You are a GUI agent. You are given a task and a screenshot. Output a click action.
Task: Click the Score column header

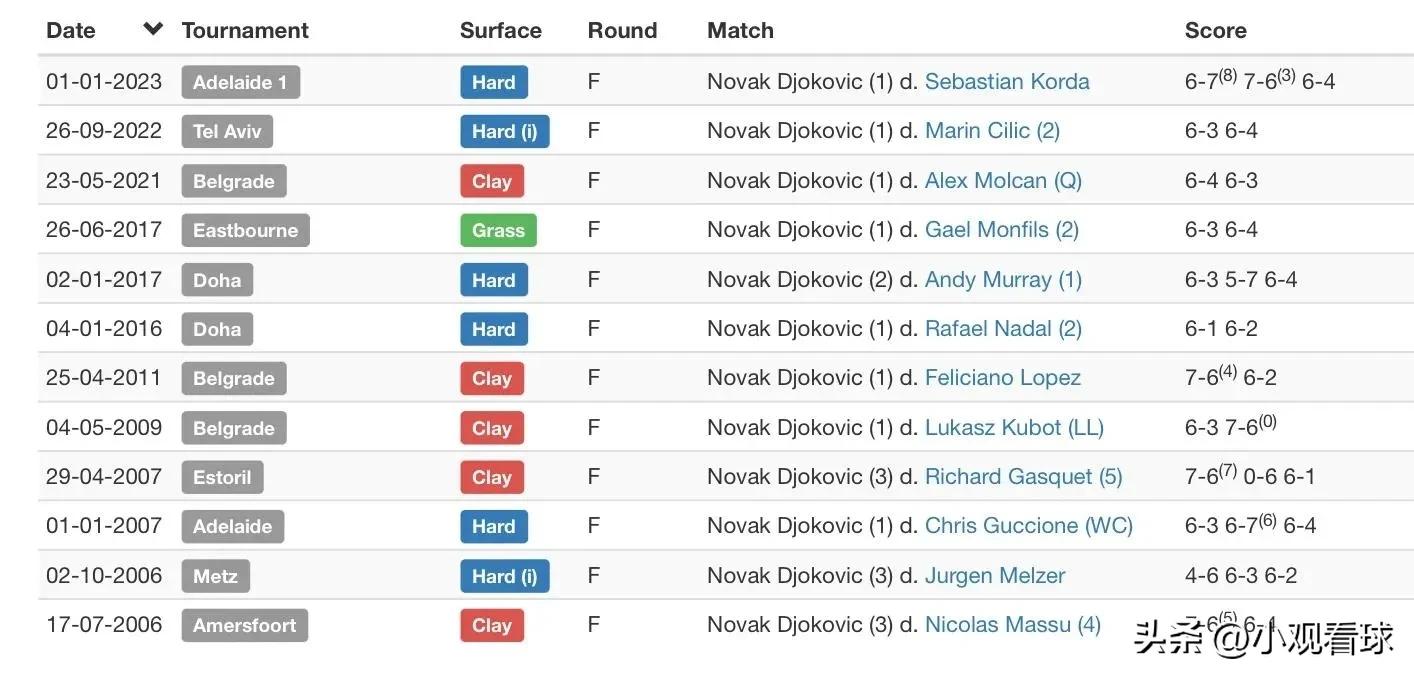coord(1215,30)
